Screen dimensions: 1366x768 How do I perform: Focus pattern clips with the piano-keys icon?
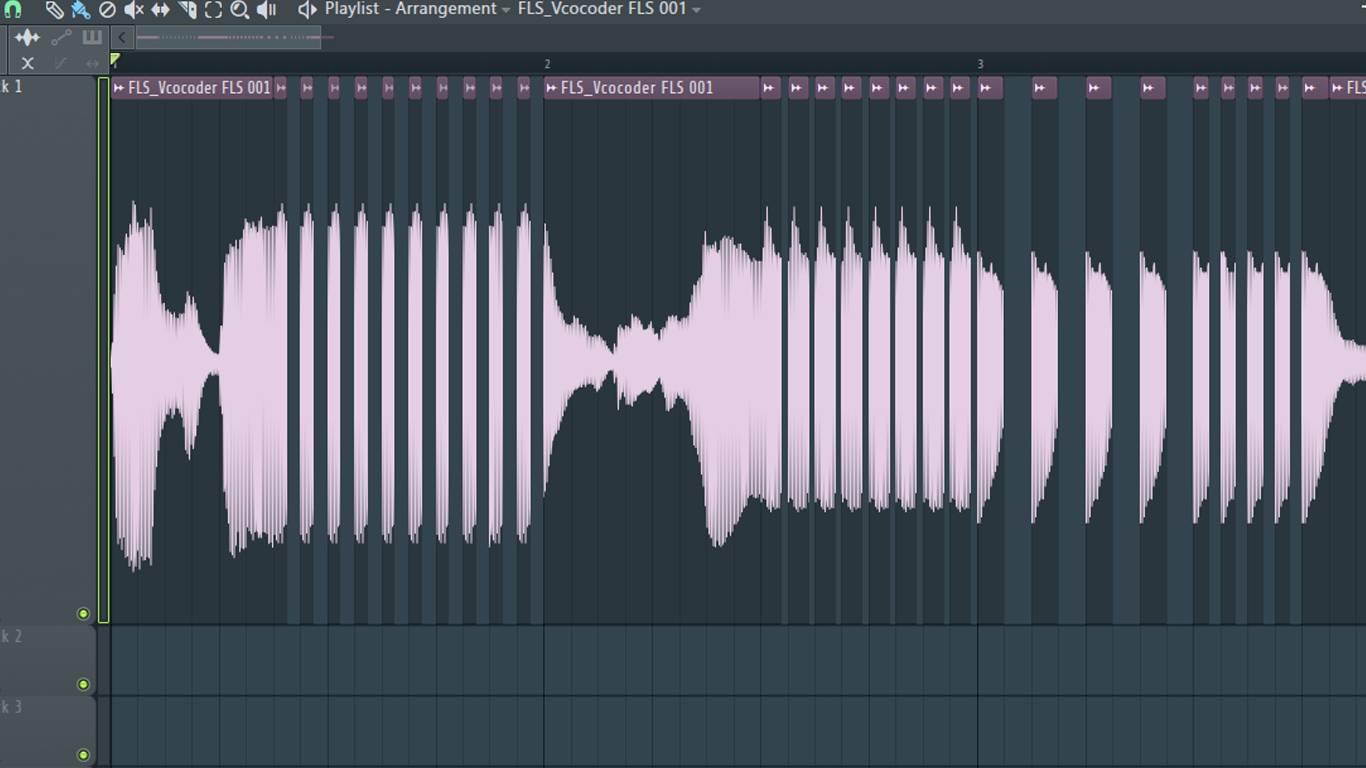coord(92,38)
